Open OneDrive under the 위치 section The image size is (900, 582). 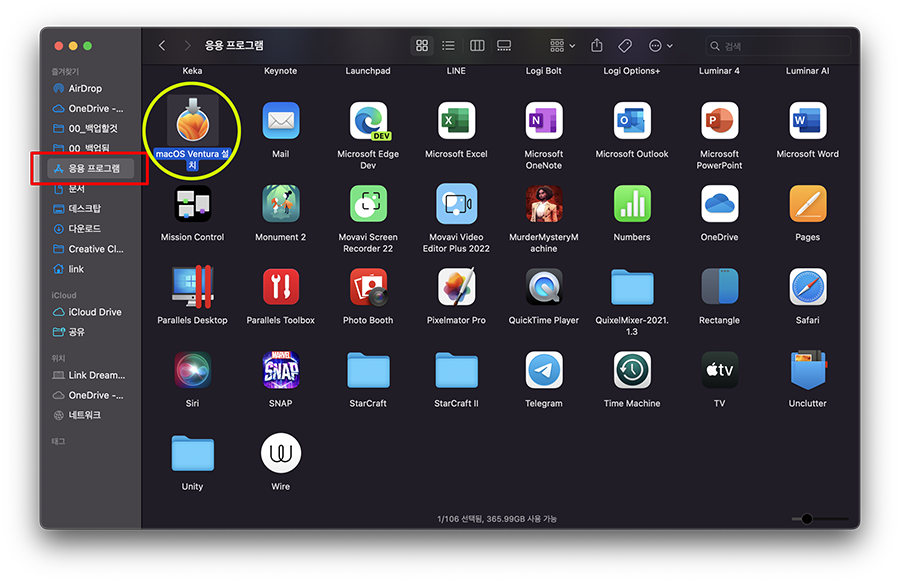point(90,395)
